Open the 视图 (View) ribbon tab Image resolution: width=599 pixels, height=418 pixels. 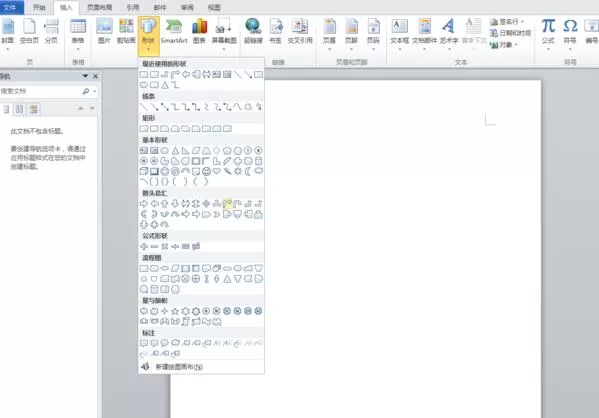pyautogui.click(x=214, y=7)
